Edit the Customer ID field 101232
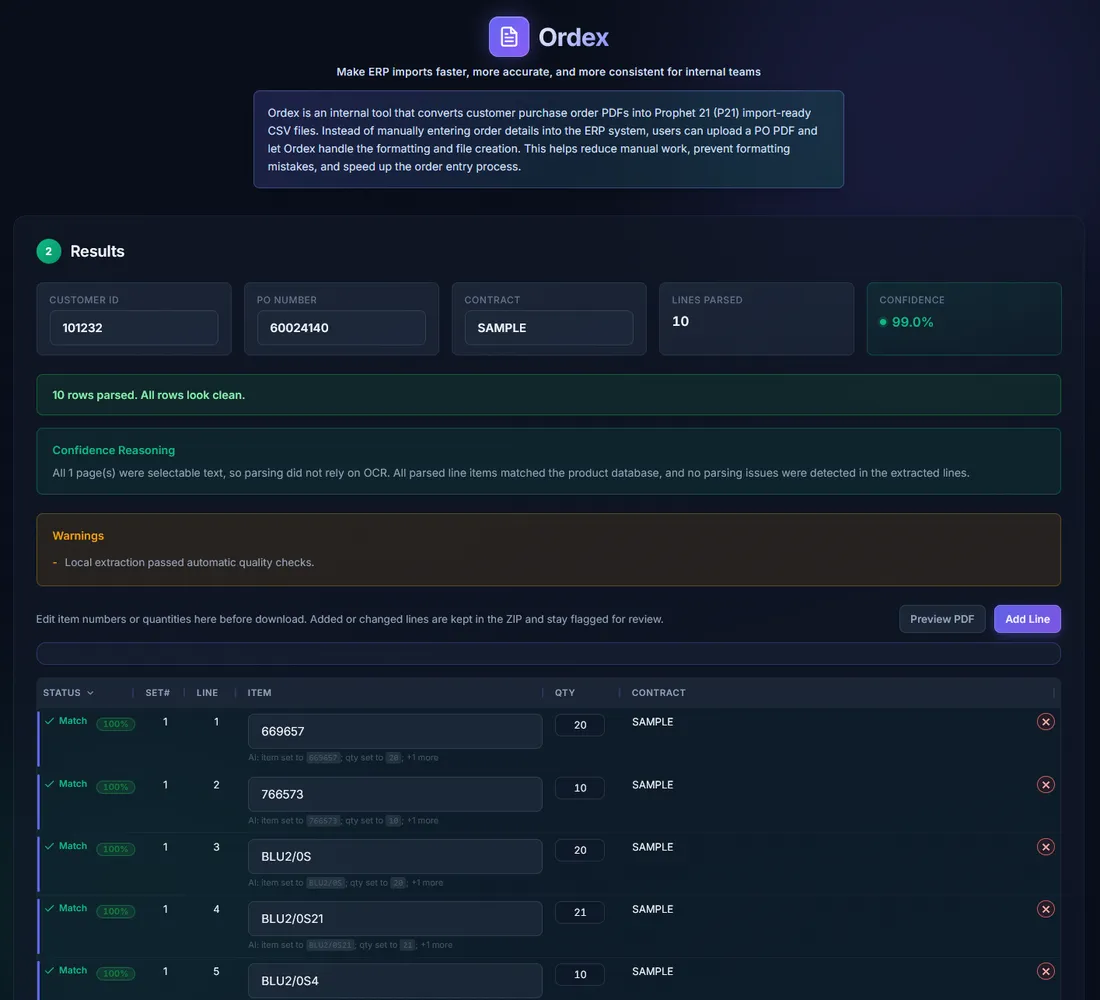This screenshot has width=1100, height=1000. click(134, 328)
